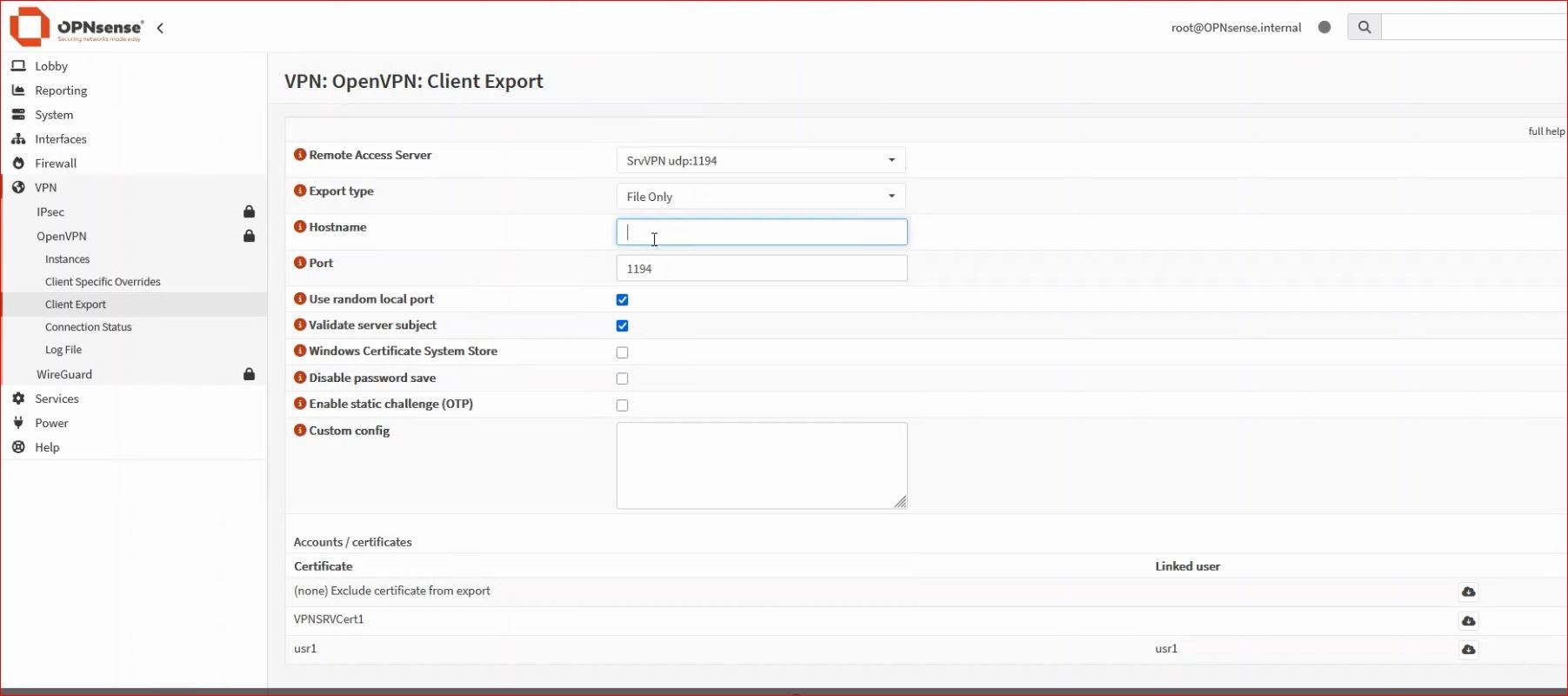Download the usr1 certificate export

click(x=1468, y=650)
